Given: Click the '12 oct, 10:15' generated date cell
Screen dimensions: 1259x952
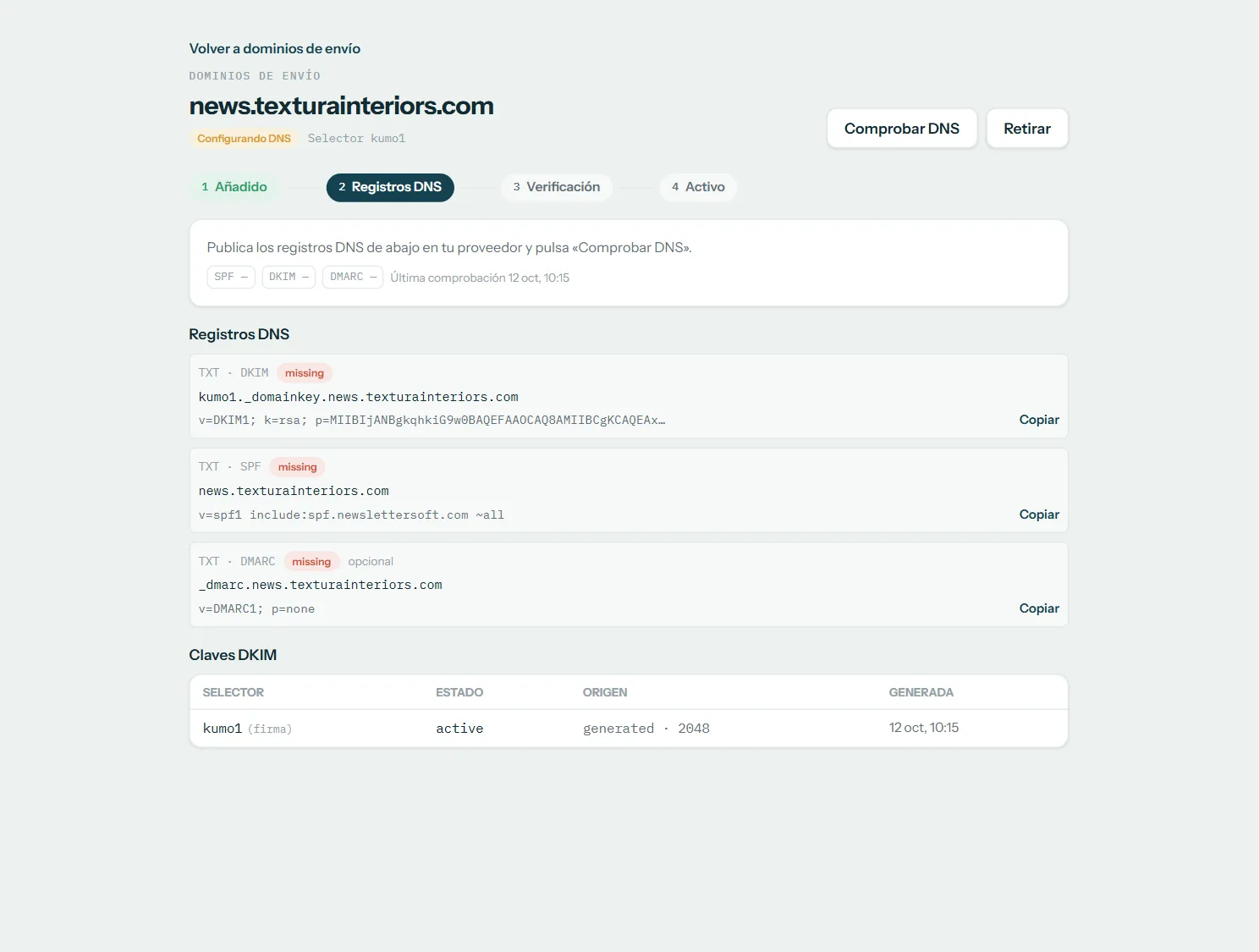Looking at the screenshot, I should (924, 728).
